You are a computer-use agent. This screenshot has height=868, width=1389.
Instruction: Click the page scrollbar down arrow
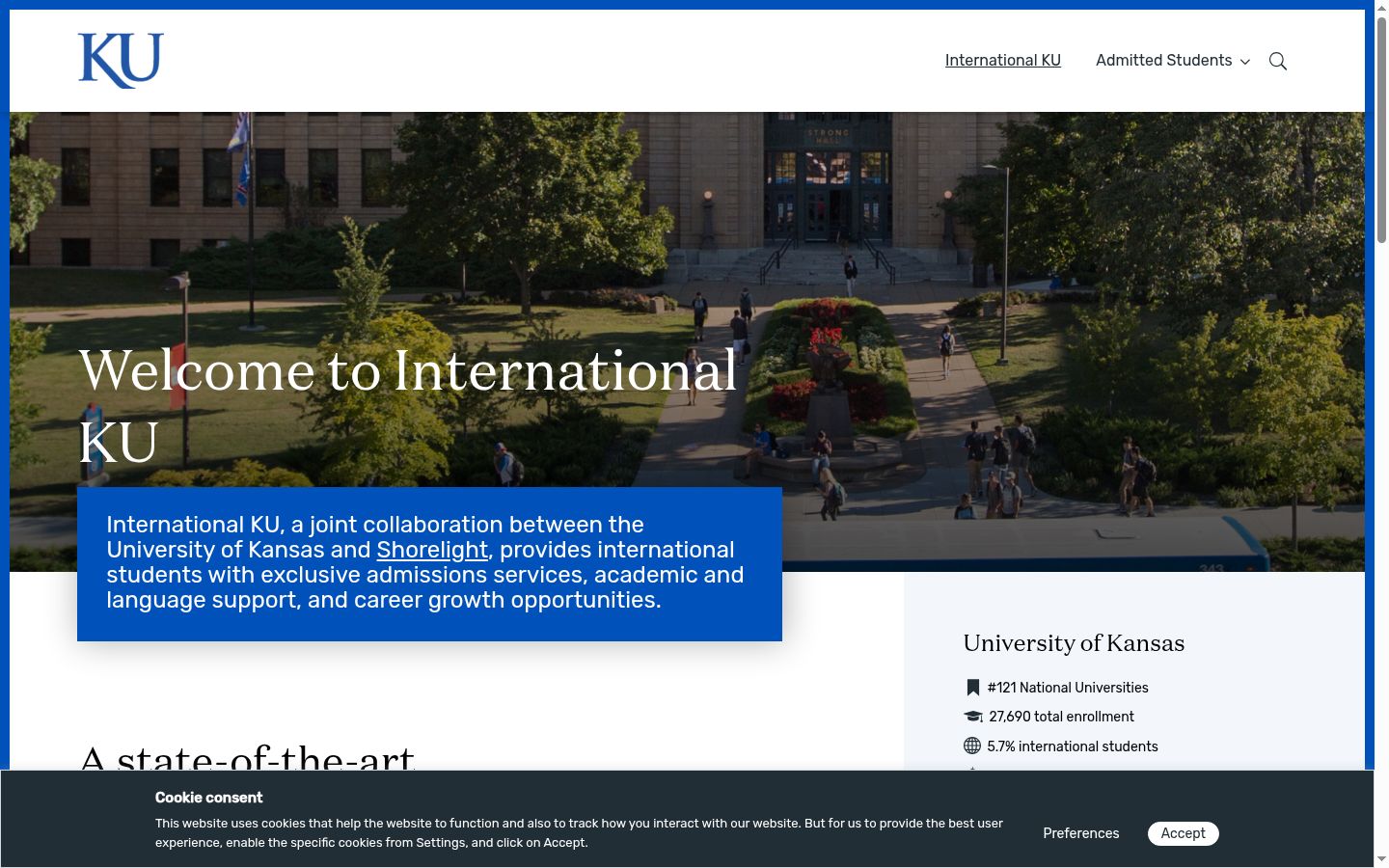pyautogui.click(x=1381, y=858)
